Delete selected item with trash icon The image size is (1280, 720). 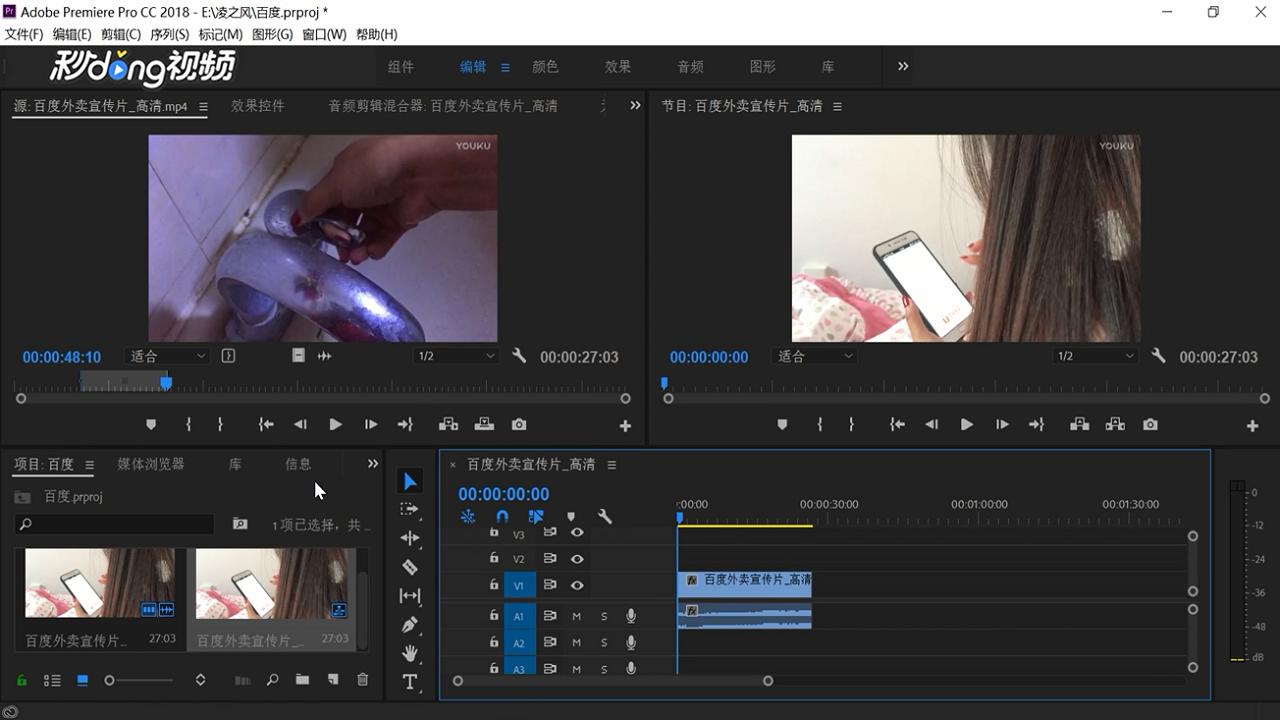pyautogui.click(x=362, y=680)
